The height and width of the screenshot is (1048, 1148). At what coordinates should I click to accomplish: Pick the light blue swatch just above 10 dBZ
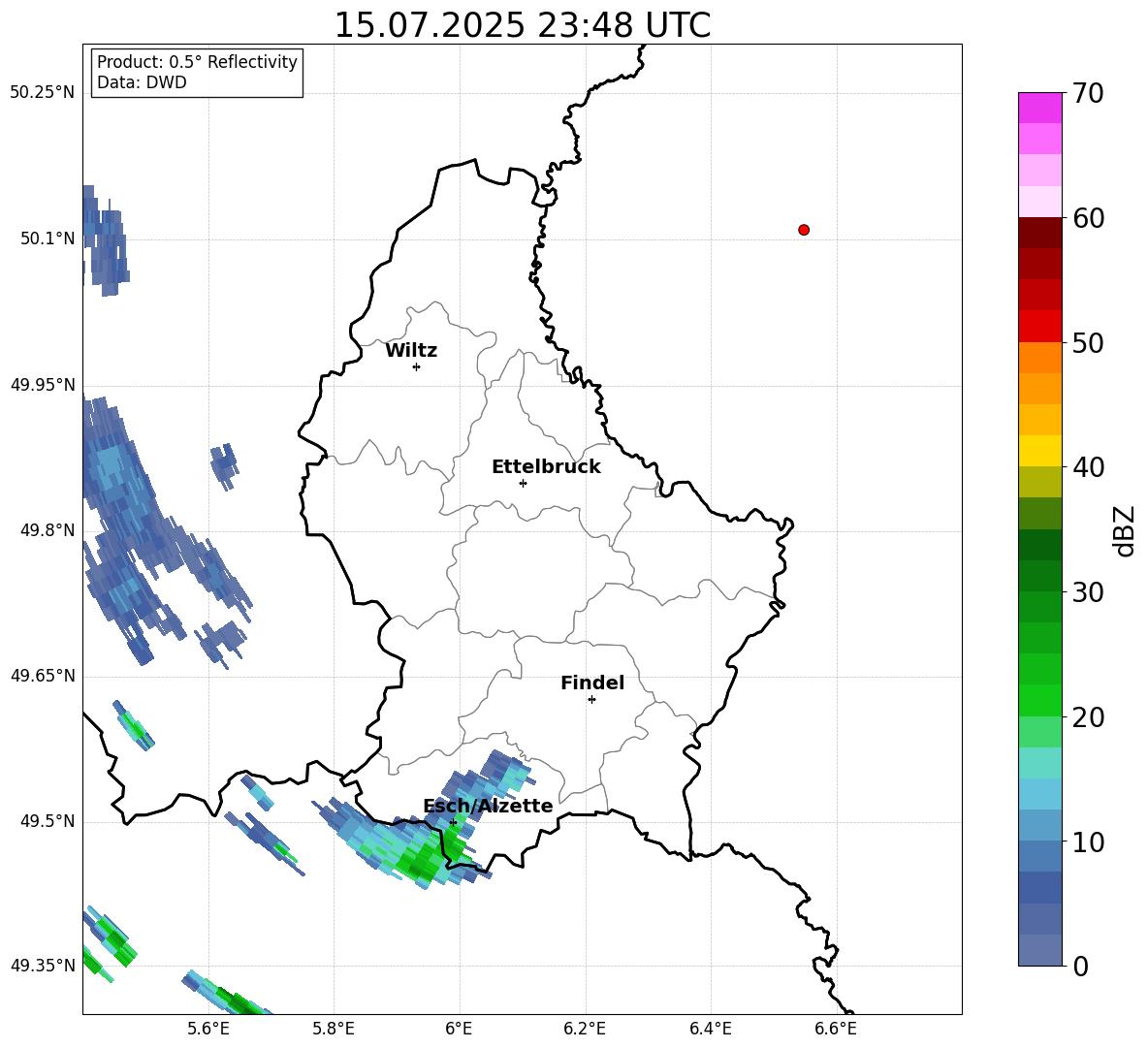(1039, 825)
